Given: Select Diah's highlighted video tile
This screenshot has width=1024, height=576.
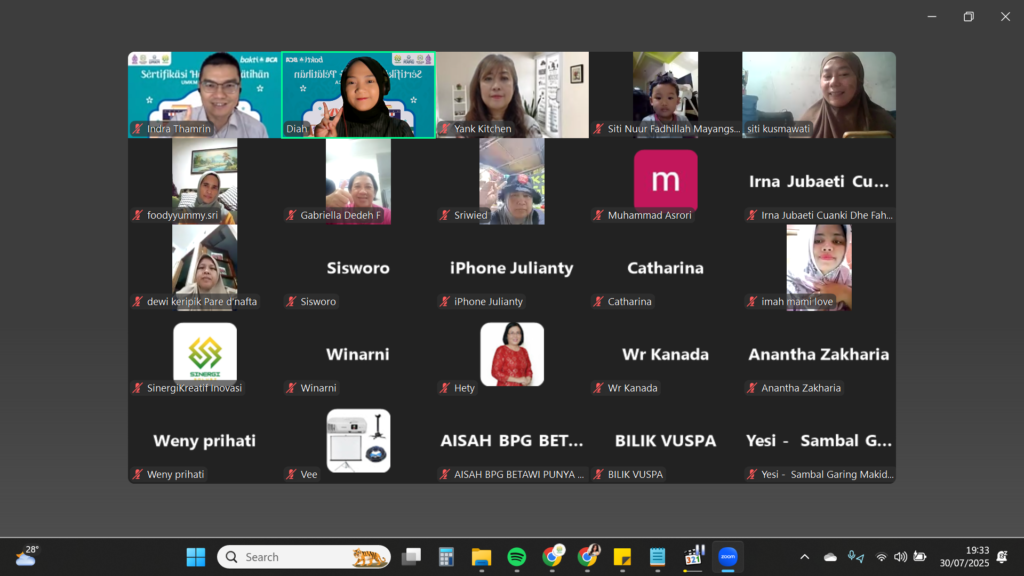Looking at the screenshot, I should (x=358, y=95).
